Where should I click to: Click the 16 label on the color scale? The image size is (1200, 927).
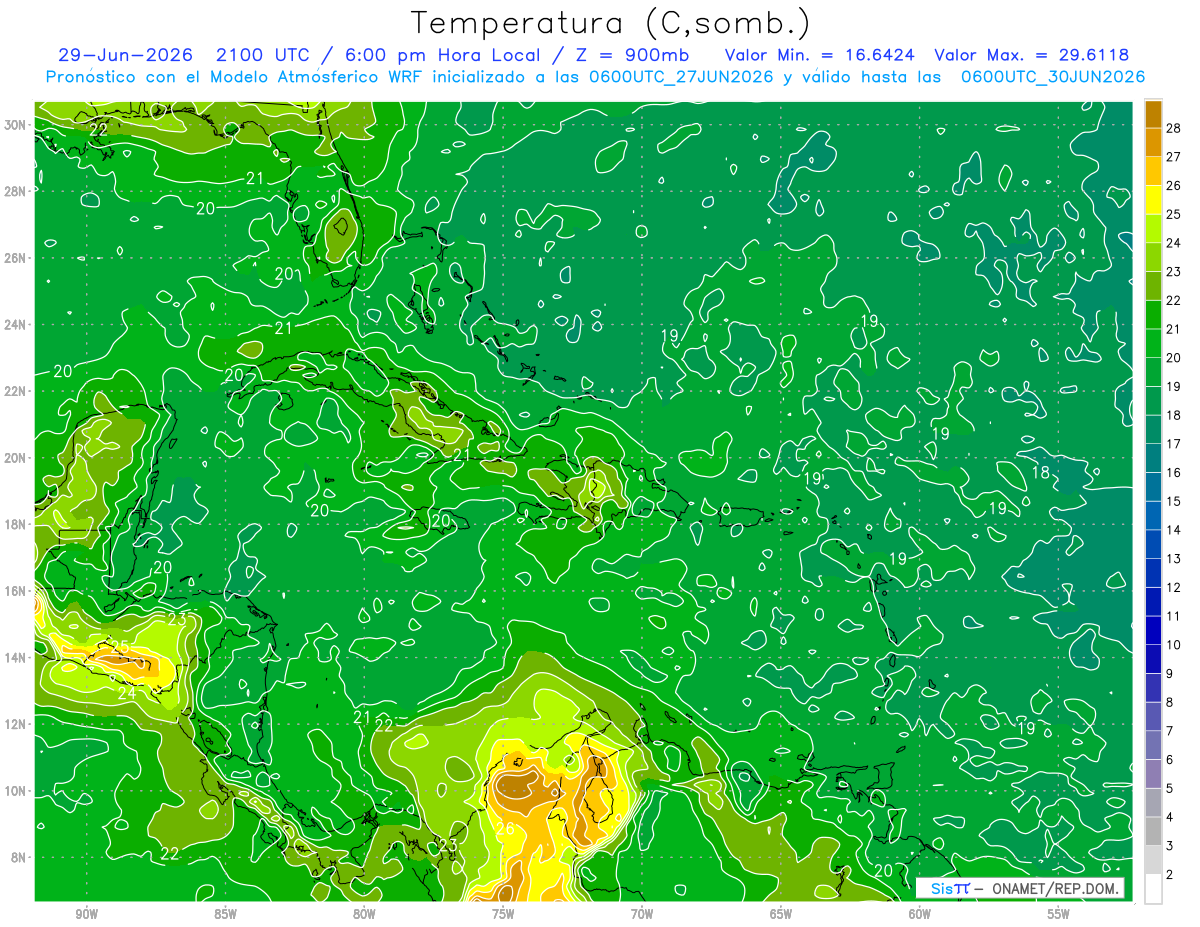1174,472
